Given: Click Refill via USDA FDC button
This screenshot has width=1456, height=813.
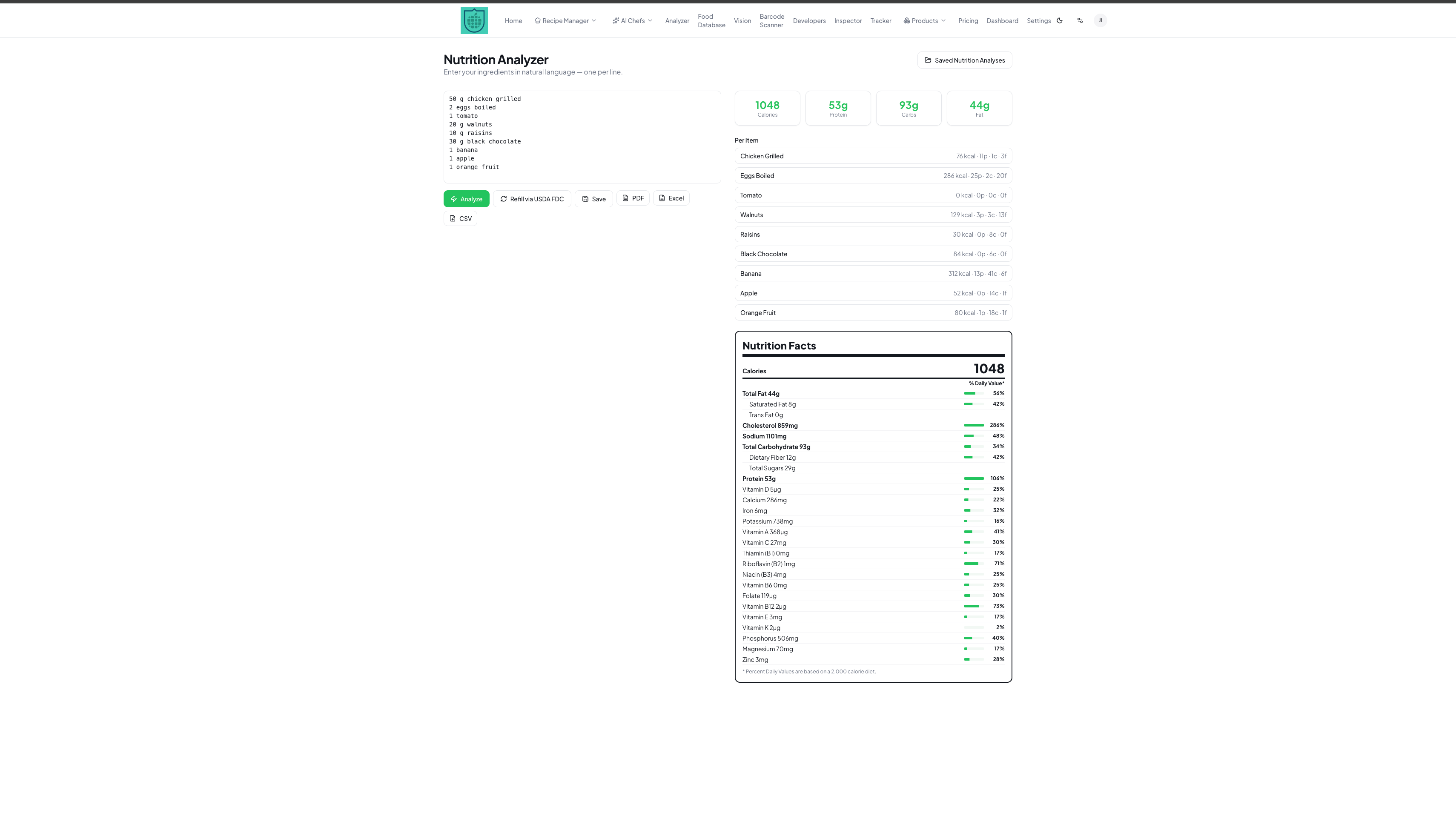Looking at the screenshot, I should 532,199.
